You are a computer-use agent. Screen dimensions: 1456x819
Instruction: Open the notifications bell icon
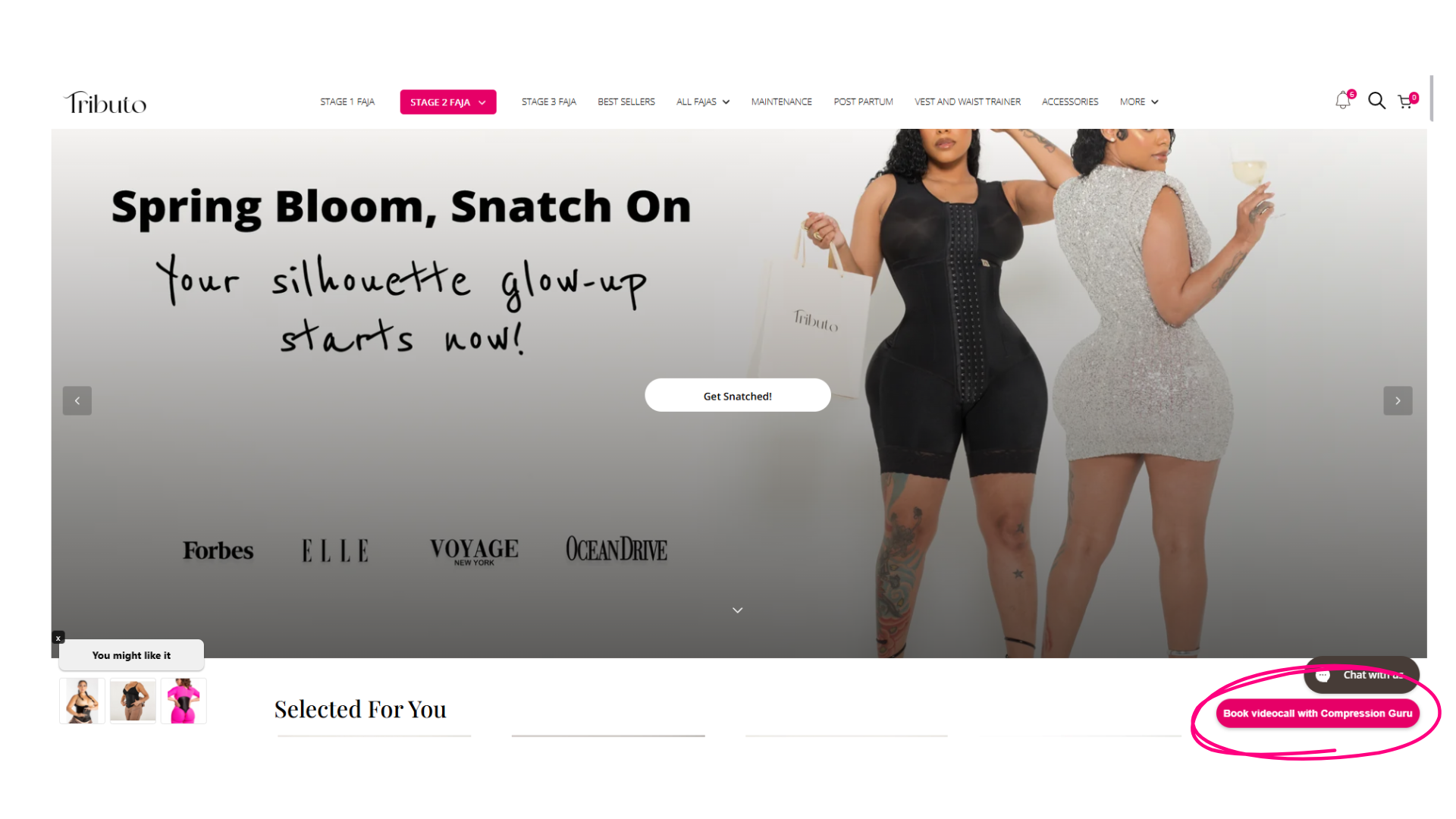click(x=1343, y=100)
